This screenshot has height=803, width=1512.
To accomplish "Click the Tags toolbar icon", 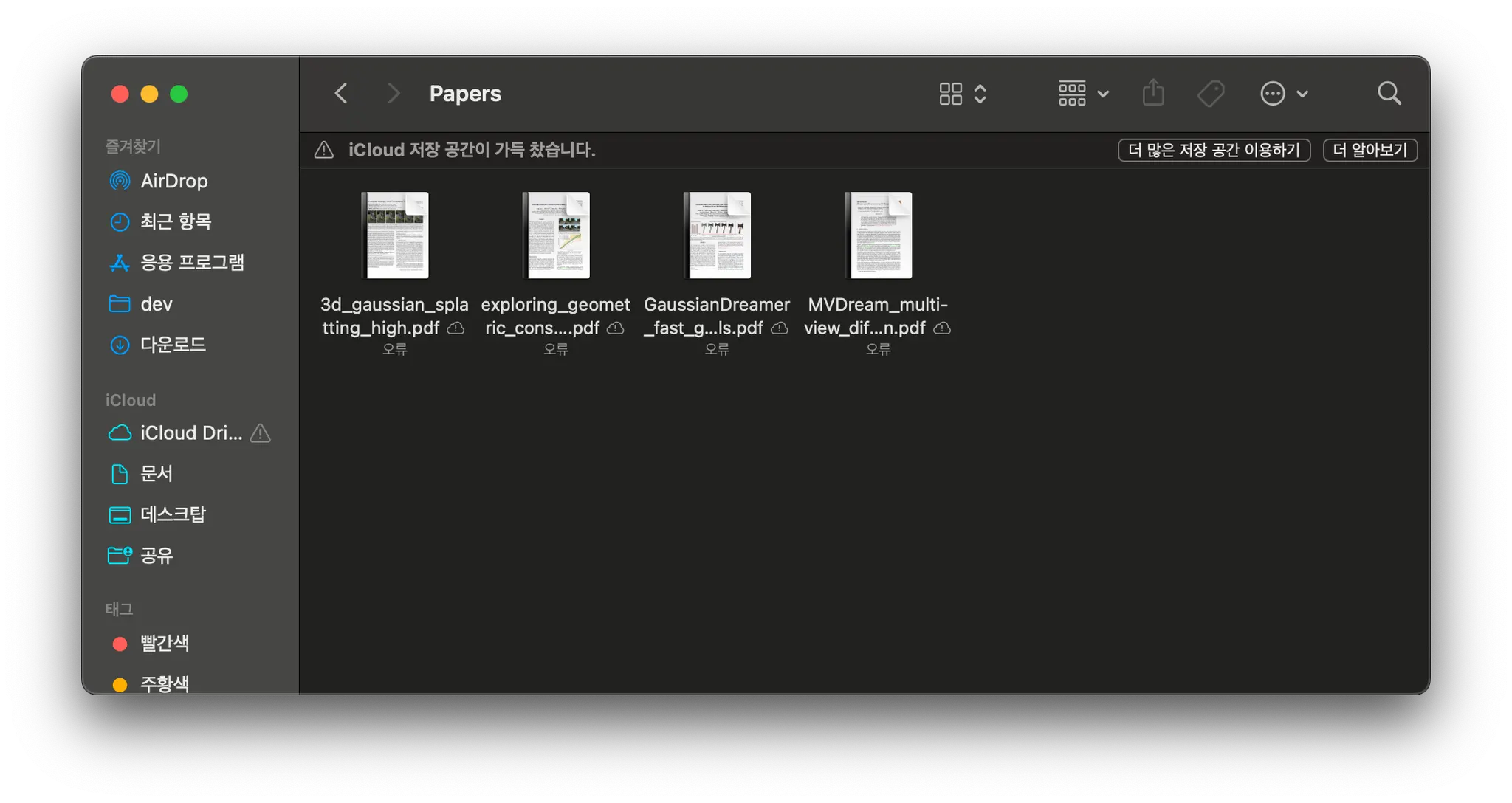I will click(x=1211, y=94).
